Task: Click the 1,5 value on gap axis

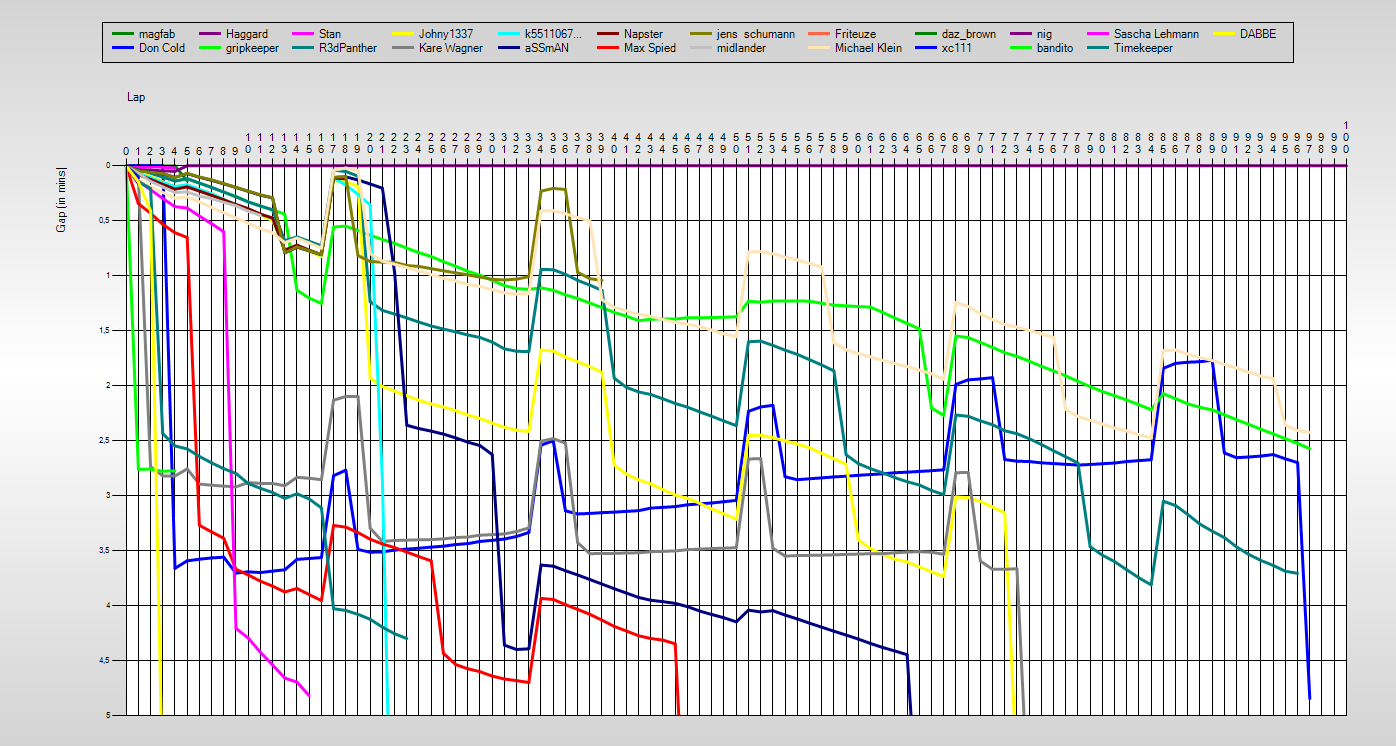Action: tap(105, 330)
